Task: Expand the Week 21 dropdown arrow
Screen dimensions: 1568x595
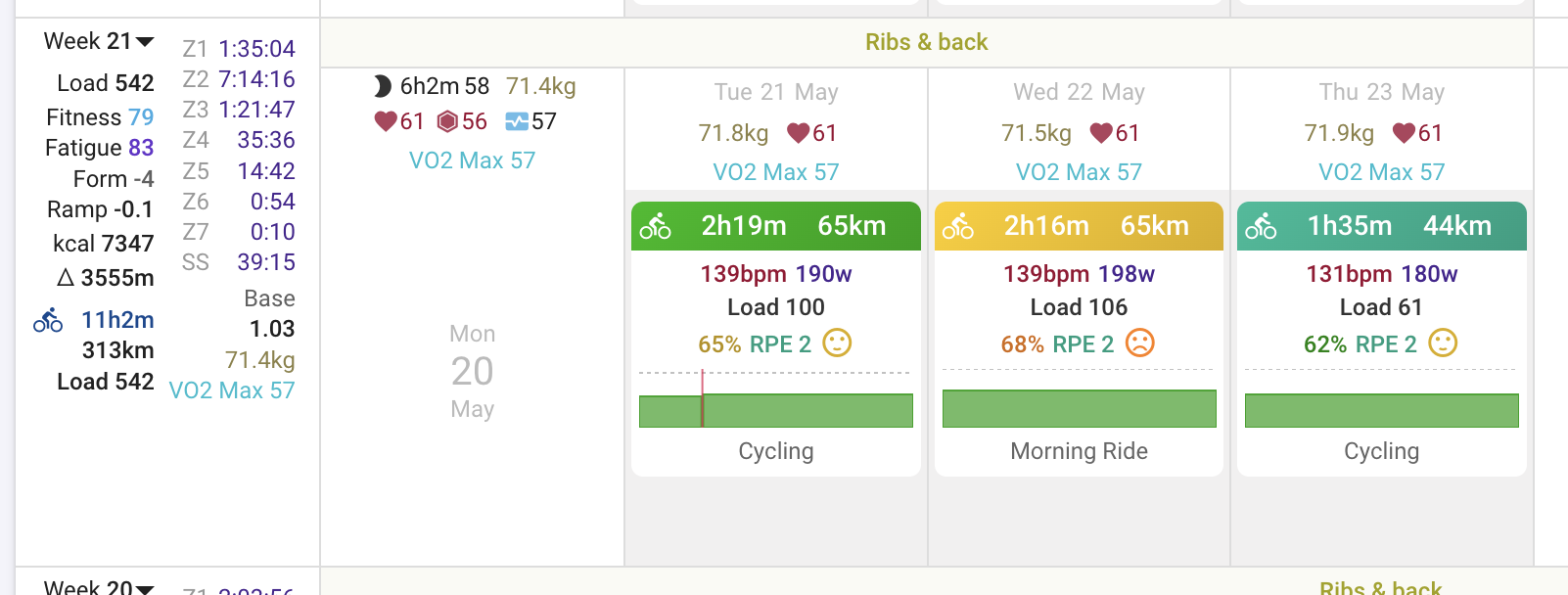Action: click(x=145, y=42)
